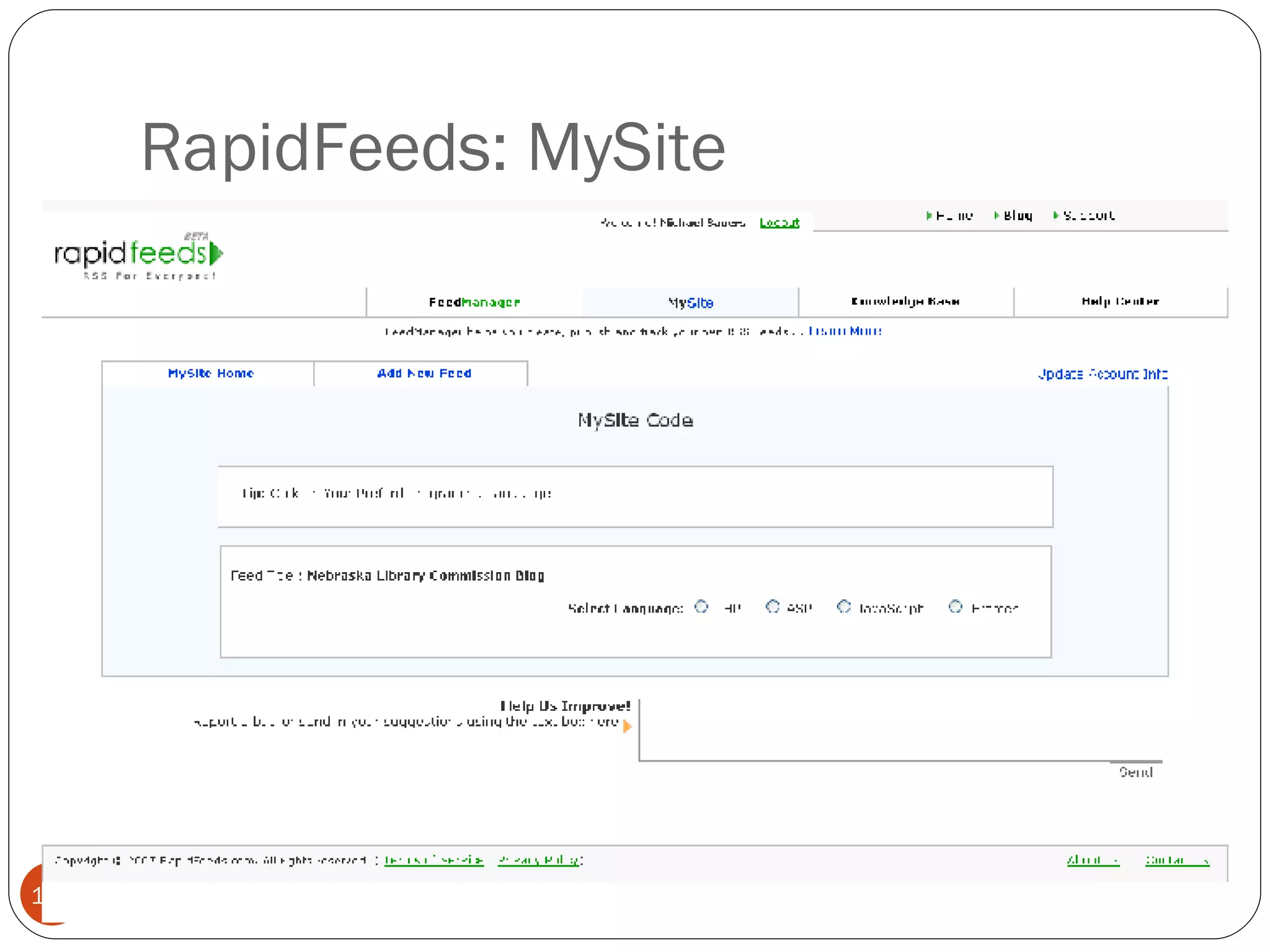Open the Blog link in top bar

(1013, 216)
